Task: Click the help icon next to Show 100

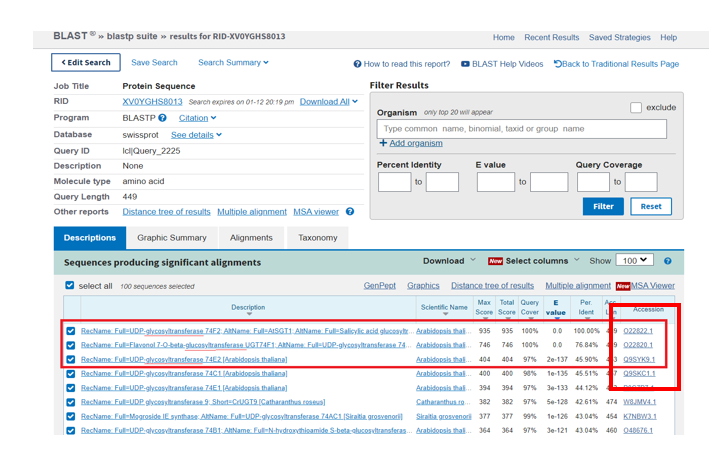Action: point(668,261)
